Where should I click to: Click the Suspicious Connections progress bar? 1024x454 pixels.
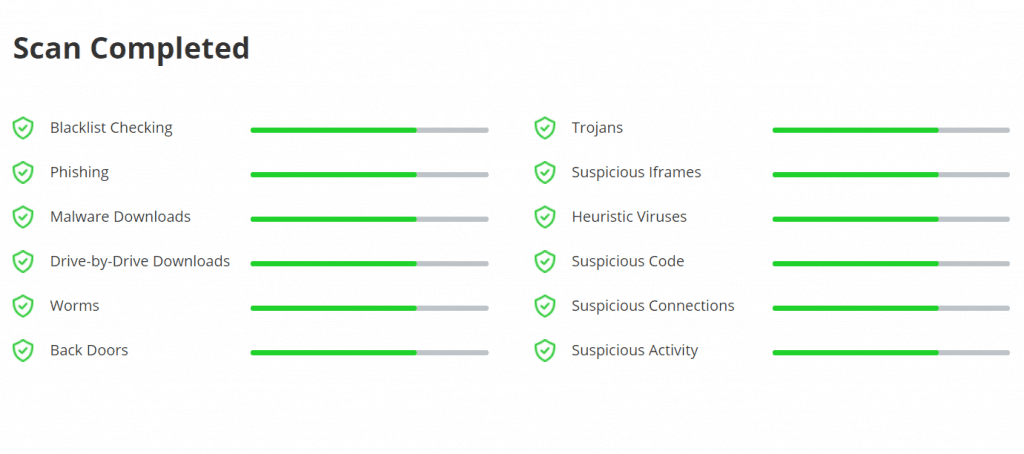pos(891,308)
